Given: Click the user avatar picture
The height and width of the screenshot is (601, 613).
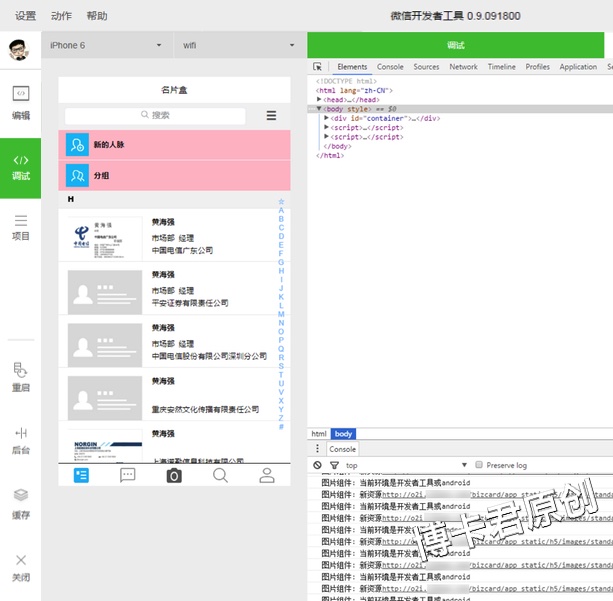Looking at the screenshot, I should 18,50.
